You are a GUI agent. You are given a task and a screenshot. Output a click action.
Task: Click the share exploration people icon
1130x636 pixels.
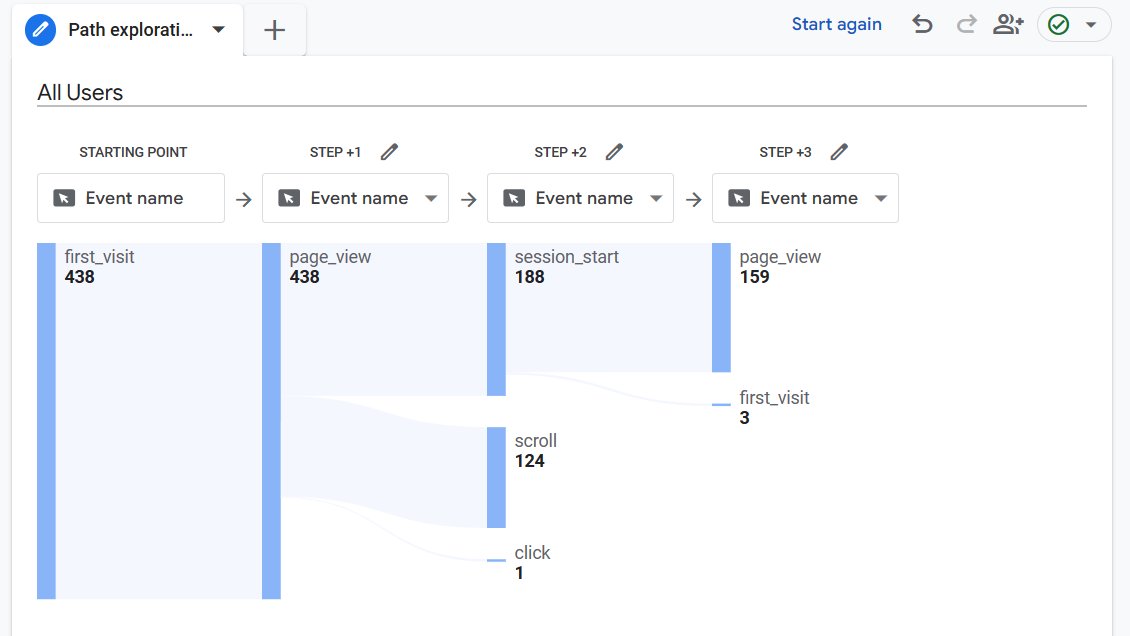[x=1007, y=25]
